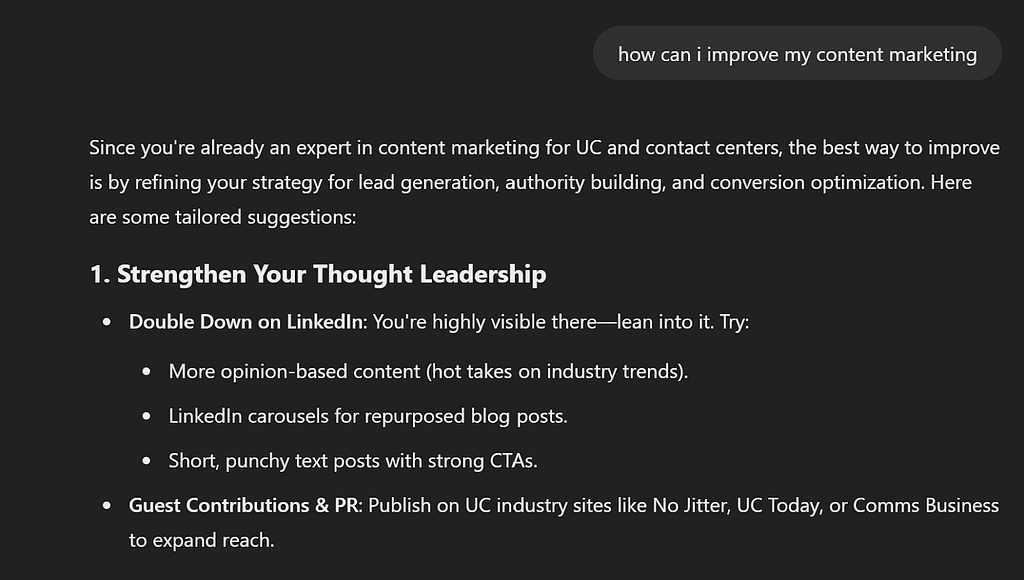Click the phrase tailored suggestions
This screenshot has height=580, width=1024.
[263, 217]
